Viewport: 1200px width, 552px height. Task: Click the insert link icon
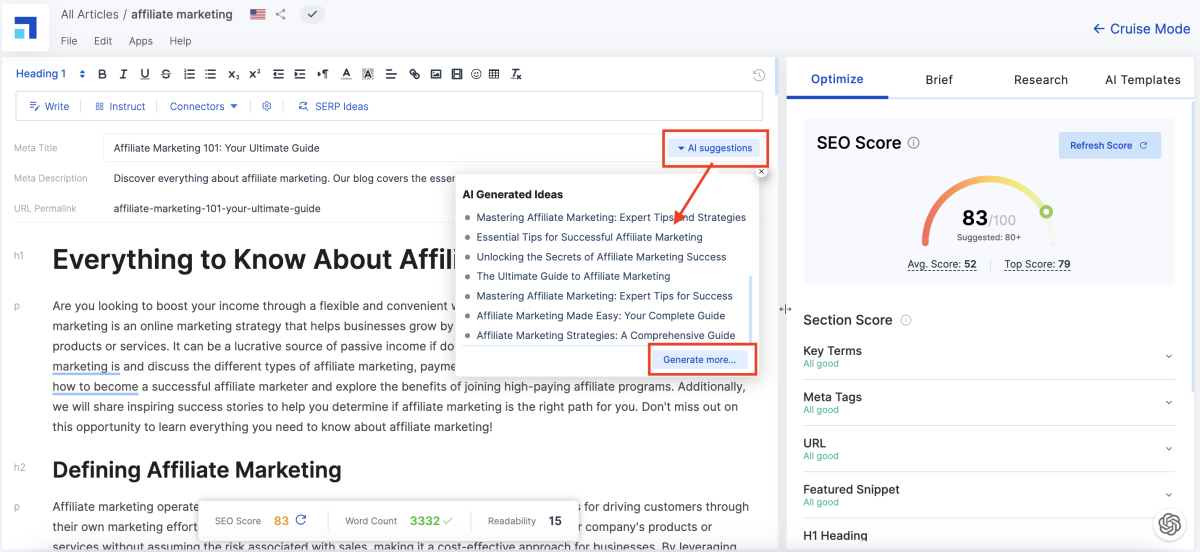pyautogui.click(x=415, y=74)
